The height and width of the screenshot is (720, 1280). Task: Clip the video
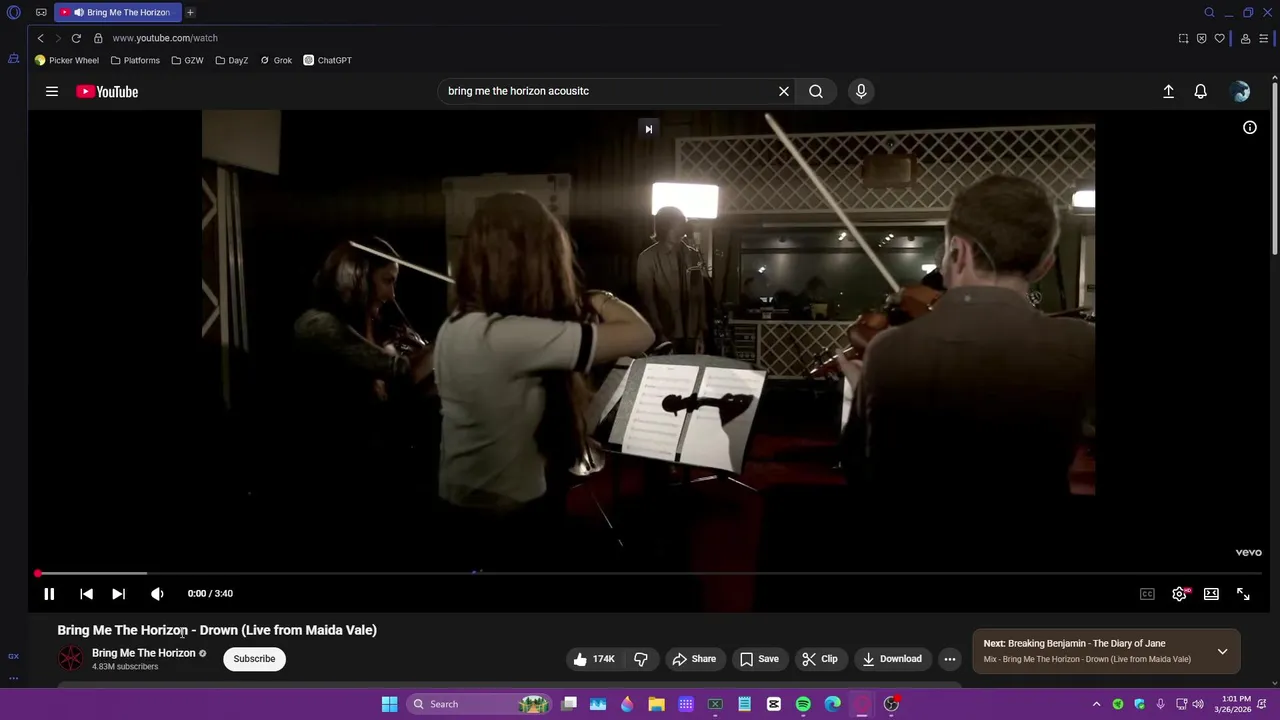click(820, 659)
